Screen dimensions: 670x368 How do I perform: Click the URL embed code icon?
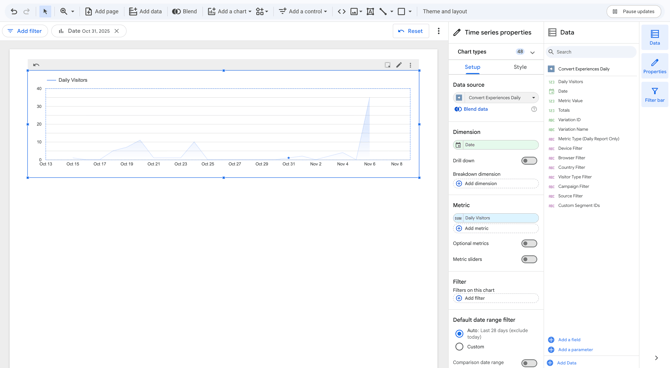click(341, 12)
